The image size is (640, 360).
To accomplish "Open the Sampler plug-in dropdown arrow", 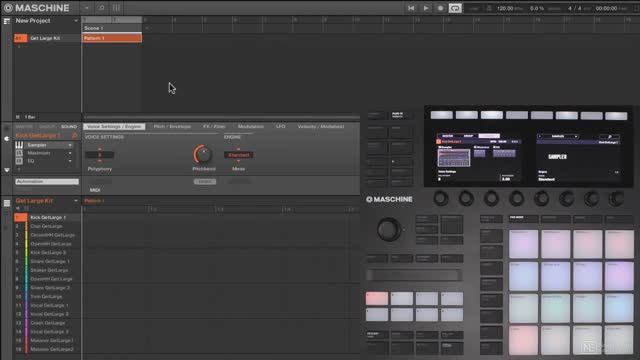I will (70, 145).
